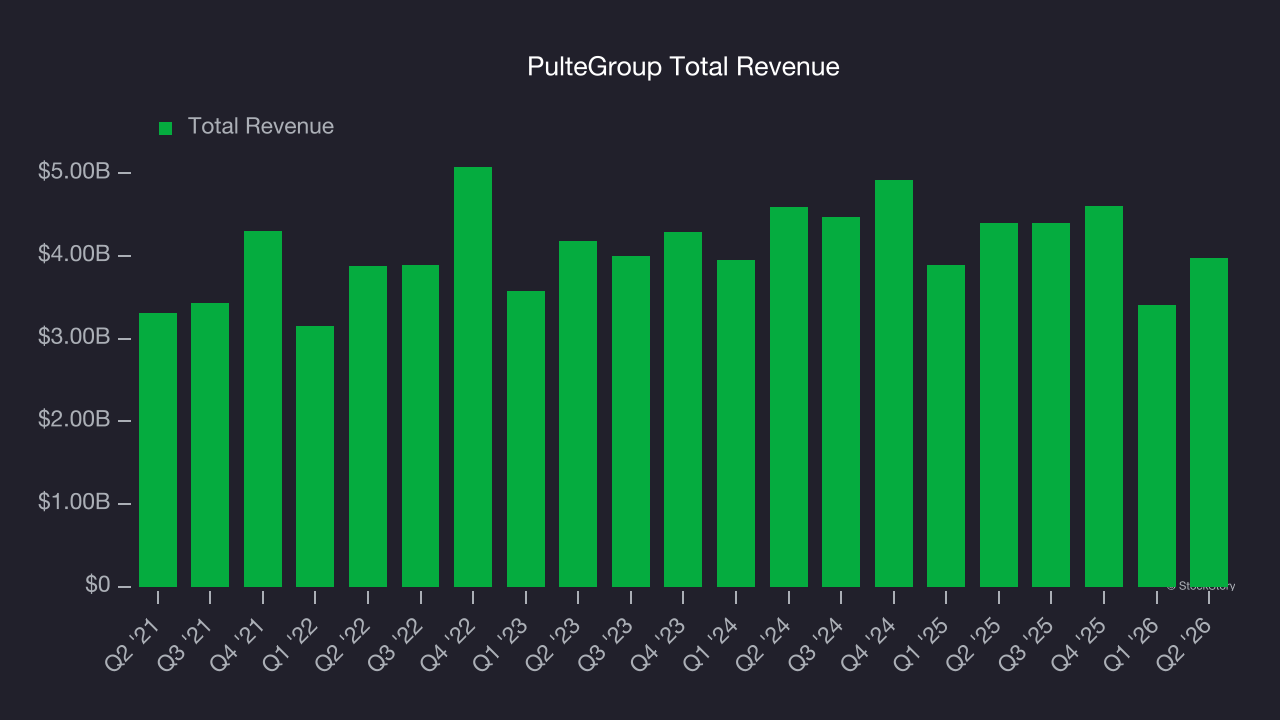Select the $3.00B y-axis label

[74, 338]
